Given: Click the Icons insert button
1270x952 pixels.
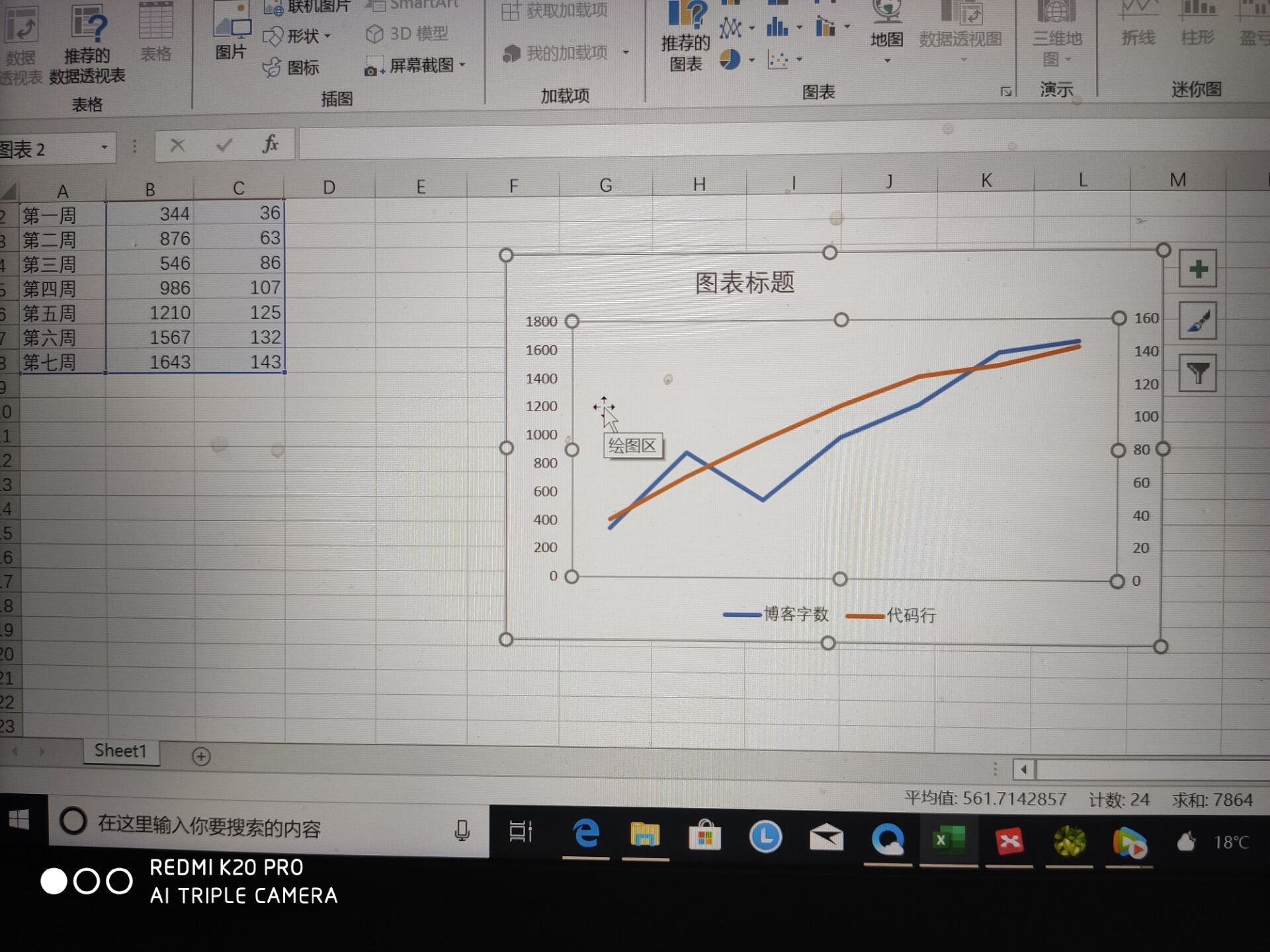Looking at the screenshot, I should click(291, 67).
